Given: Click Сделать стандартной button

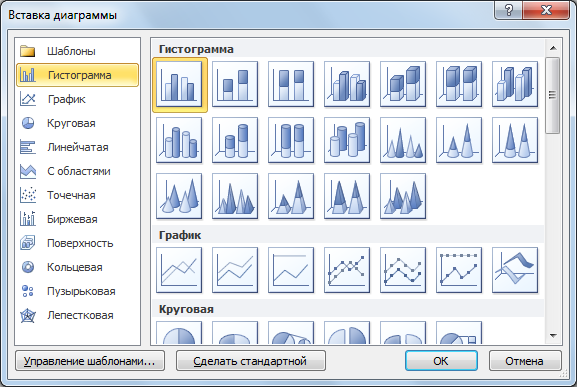Looking at the screenshot, I should (x=251, y=361).
